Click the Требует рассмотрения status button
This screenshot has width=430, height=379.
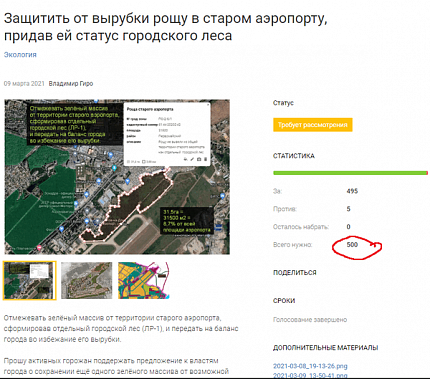point(313,125)
